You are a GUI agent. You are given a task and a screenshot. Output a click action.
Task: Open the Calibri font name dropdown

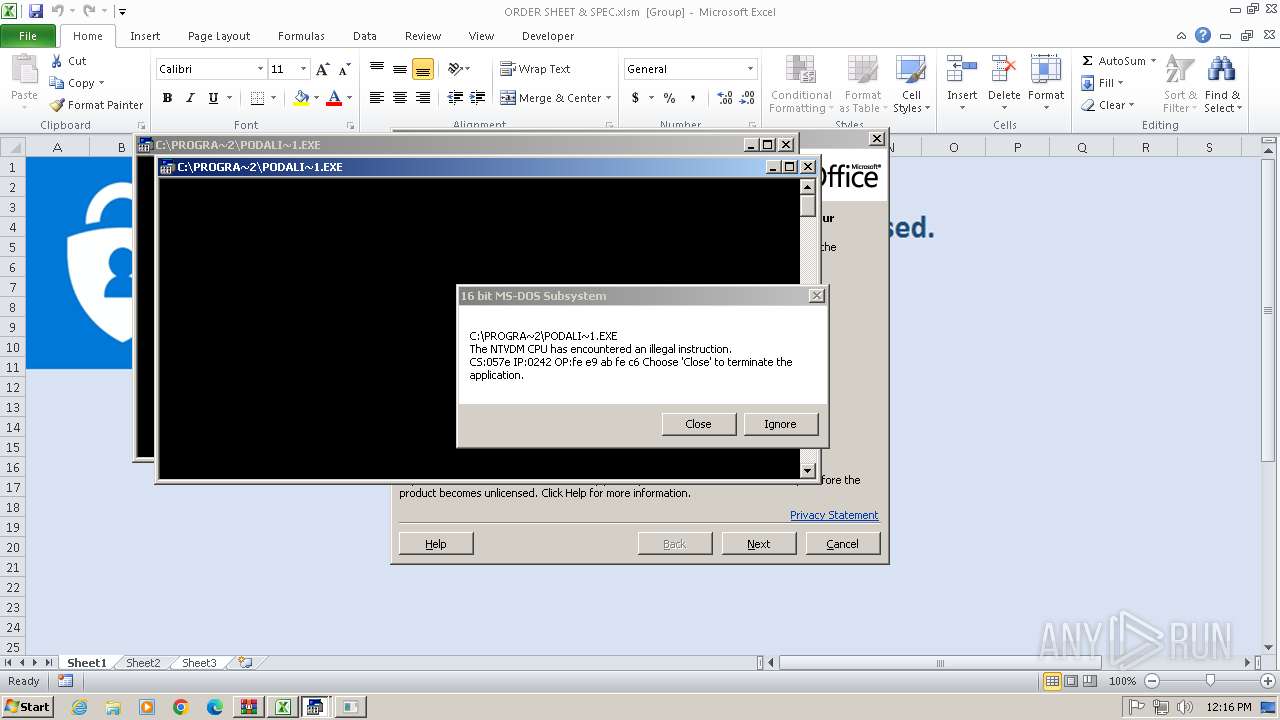coord(260,69)
